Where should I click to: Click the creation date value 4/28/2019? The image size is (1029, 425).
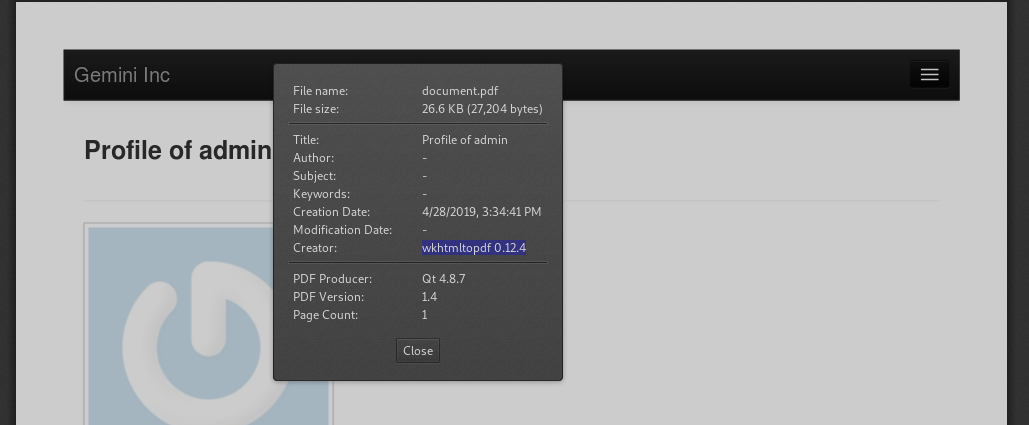coord(482,212)
